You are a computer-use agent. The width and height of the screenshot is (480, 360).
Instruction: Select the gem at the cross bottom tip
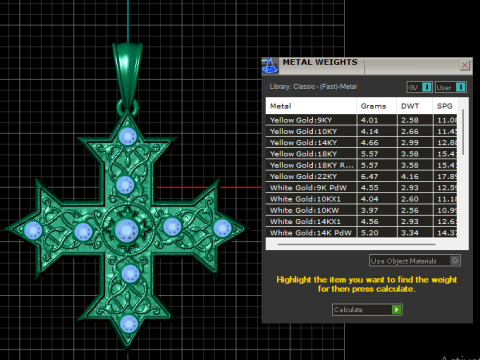[x=129, y=323]
